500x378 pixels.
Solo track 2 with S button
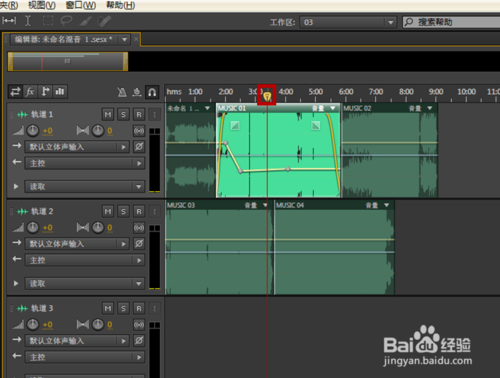point(123,211)
